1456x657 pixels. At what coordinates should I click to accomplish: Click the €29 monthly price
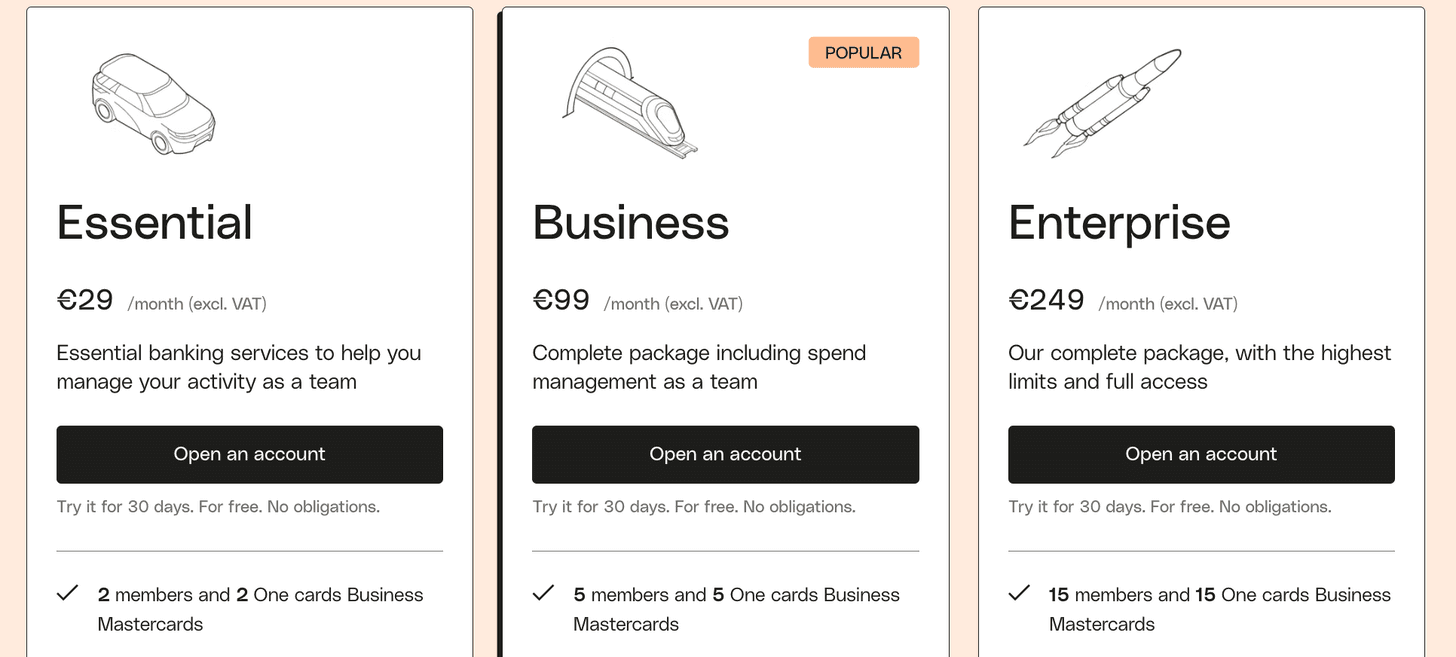pyautogui.click(x=86, y=300)
